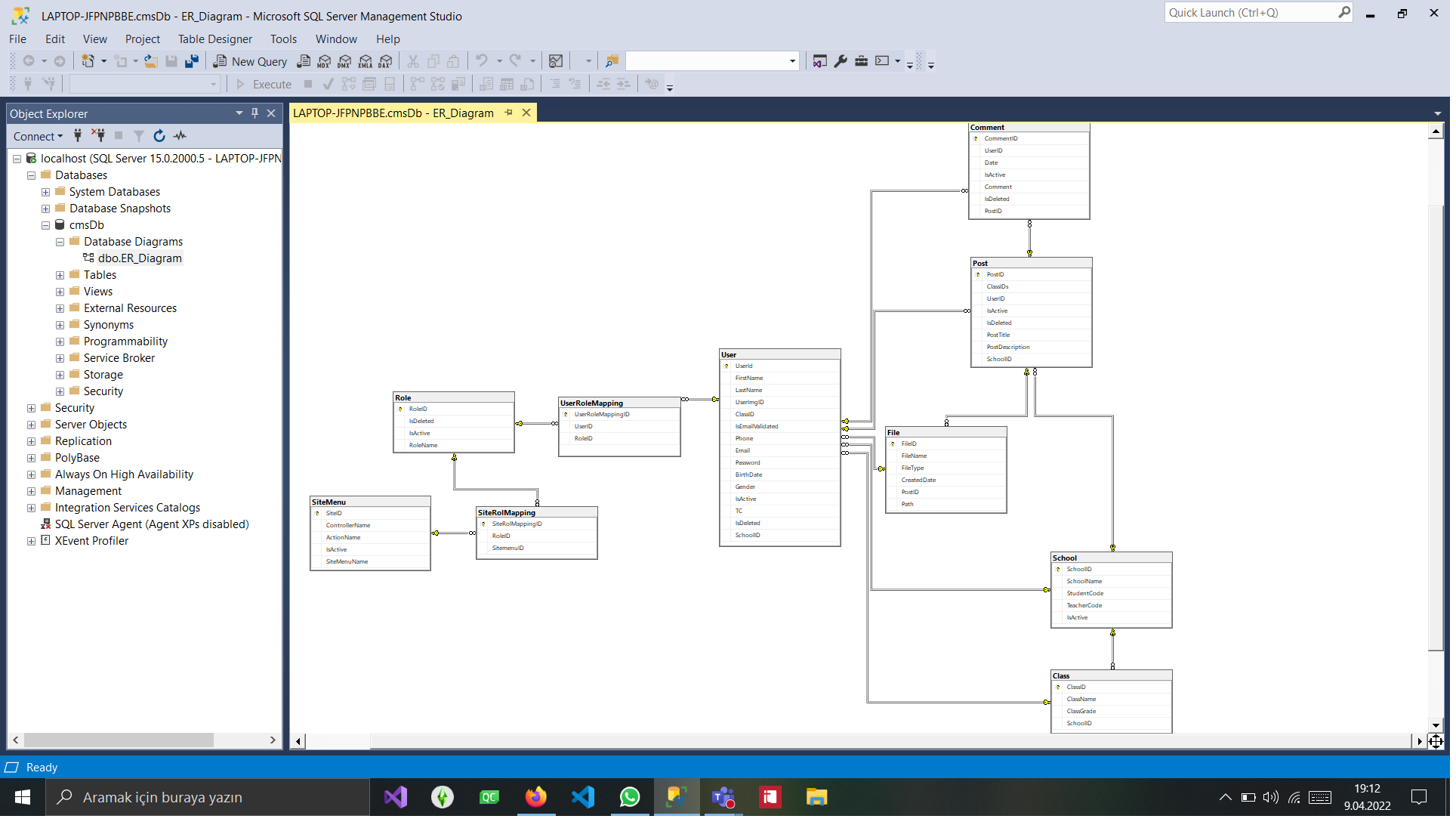The height and width of the screenshot is (822, 1456).
Task: Click the Database Engine Query icon
Action: coord(304,61)
